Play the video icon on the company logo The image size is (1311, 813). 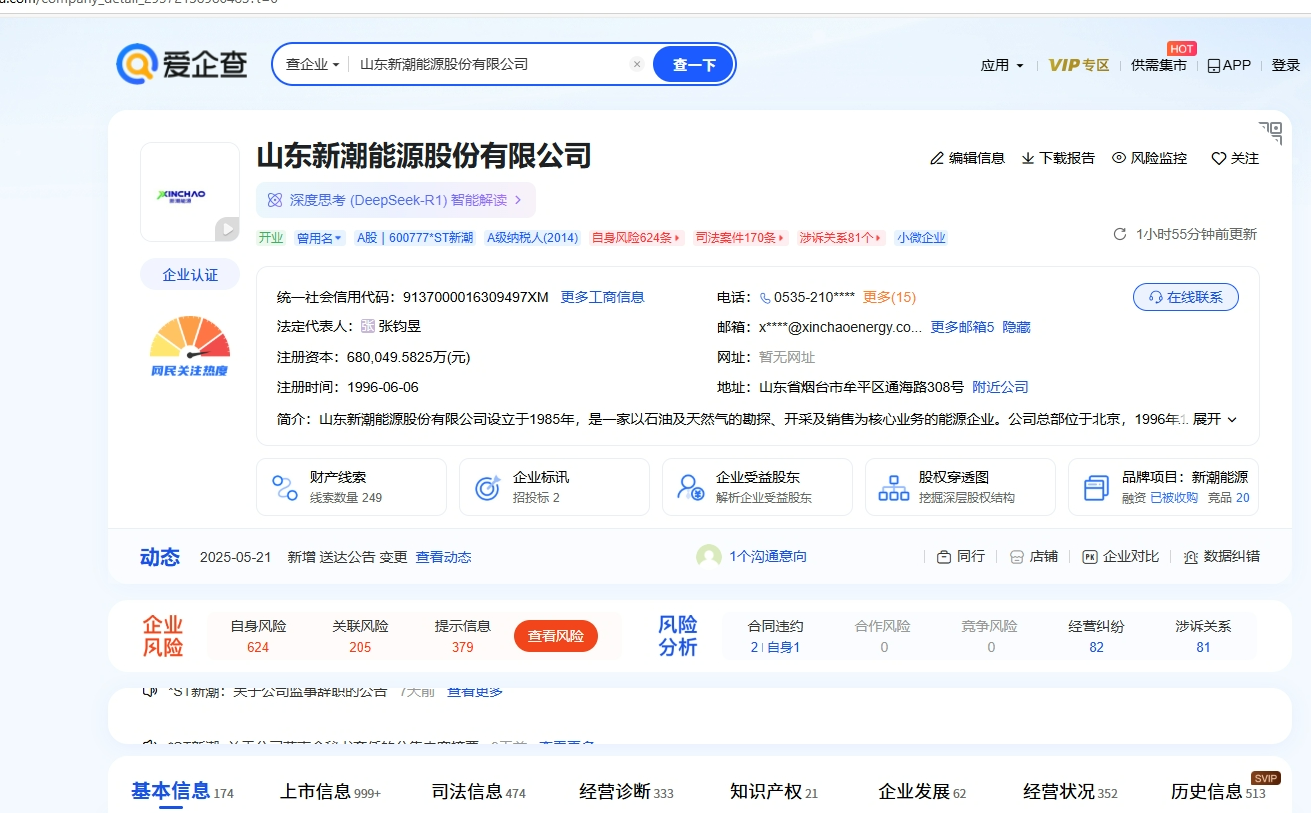pos(227,229)
